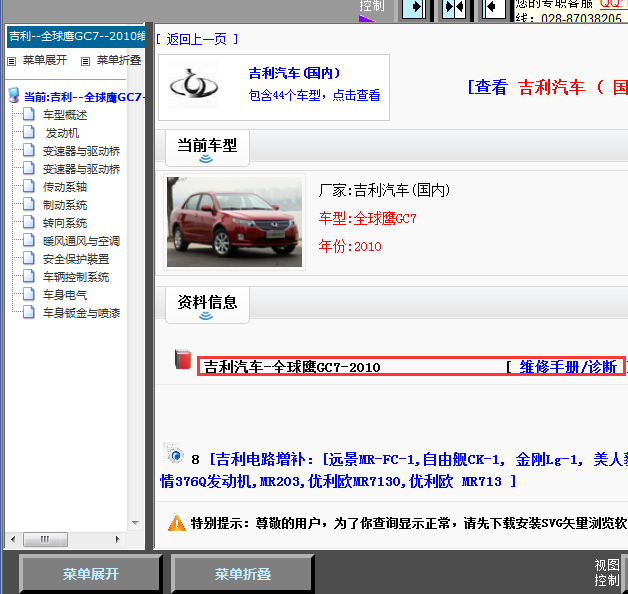Click the 年份:2010 red text
This screenshot has width=628, height=594.
[x=350, y=246]
